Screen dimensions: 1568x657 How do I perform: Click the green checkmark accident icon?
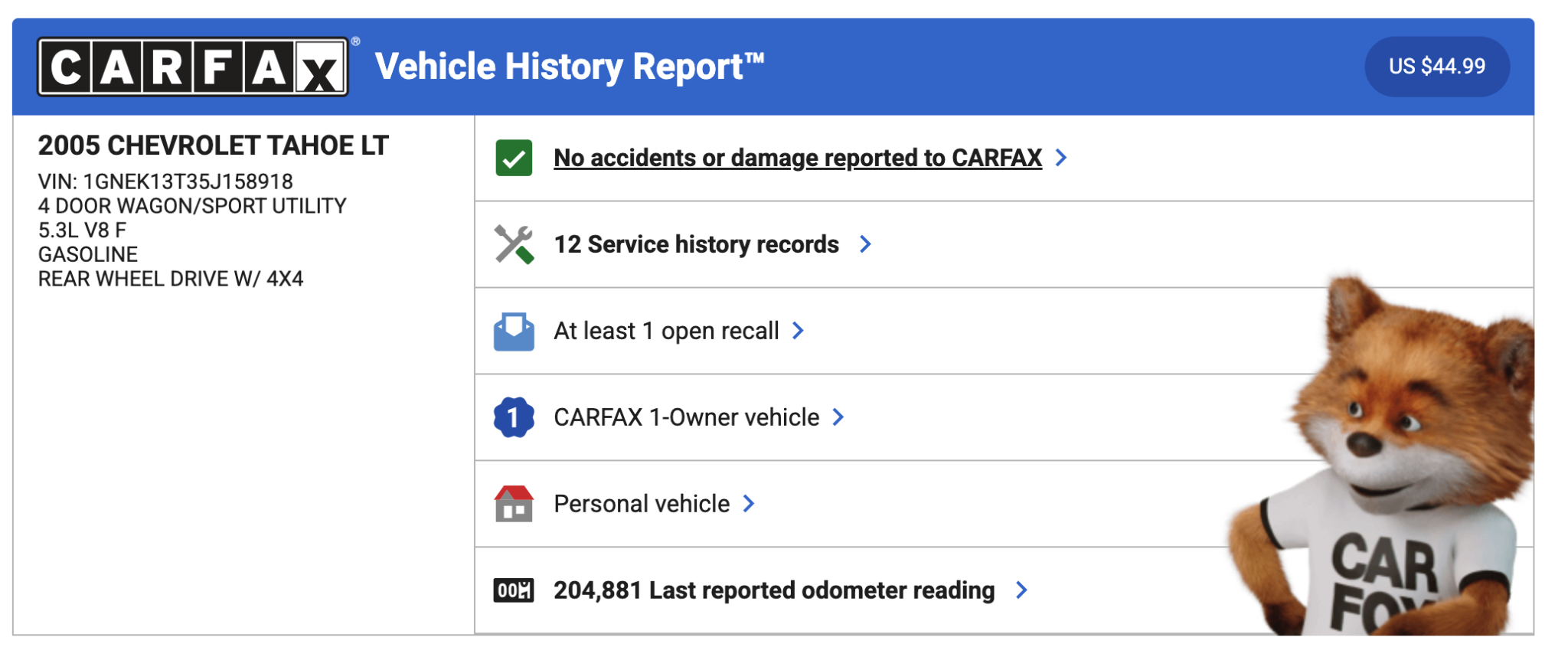point(514,158)
